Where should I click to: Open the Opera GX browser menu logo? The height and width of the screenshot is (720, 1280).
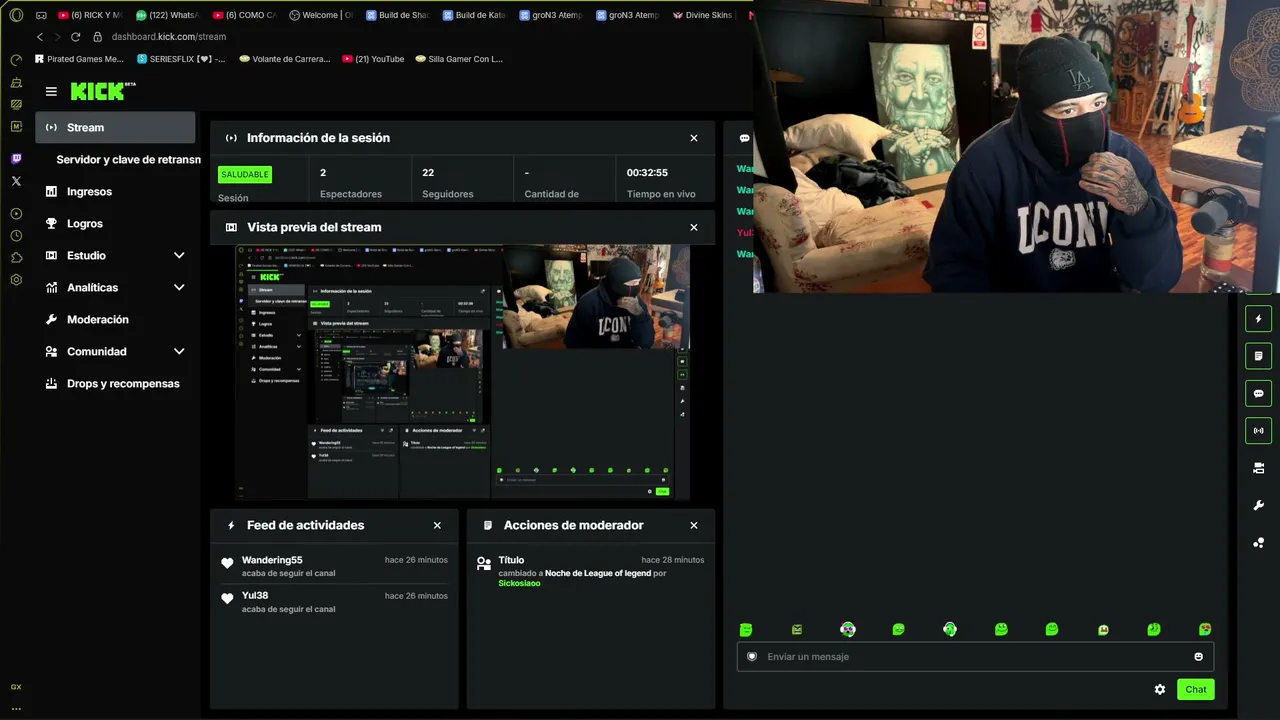[x=16, y=15]
